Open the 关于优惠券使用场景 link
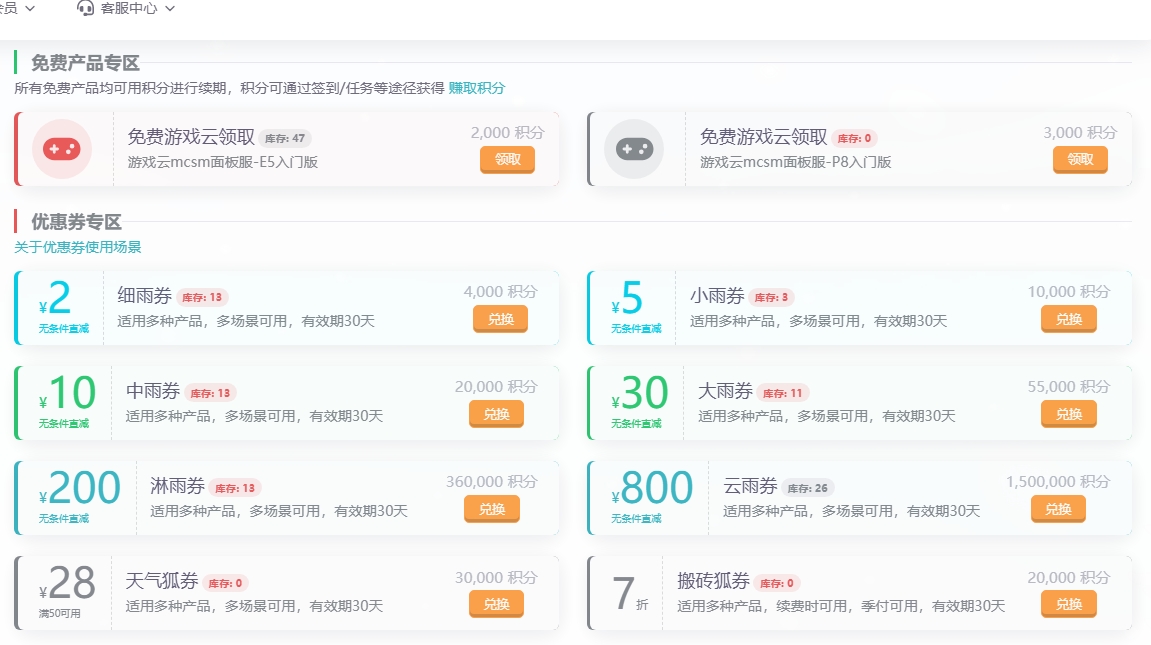This screenshot has height=645, width=1151. (78, 247)
